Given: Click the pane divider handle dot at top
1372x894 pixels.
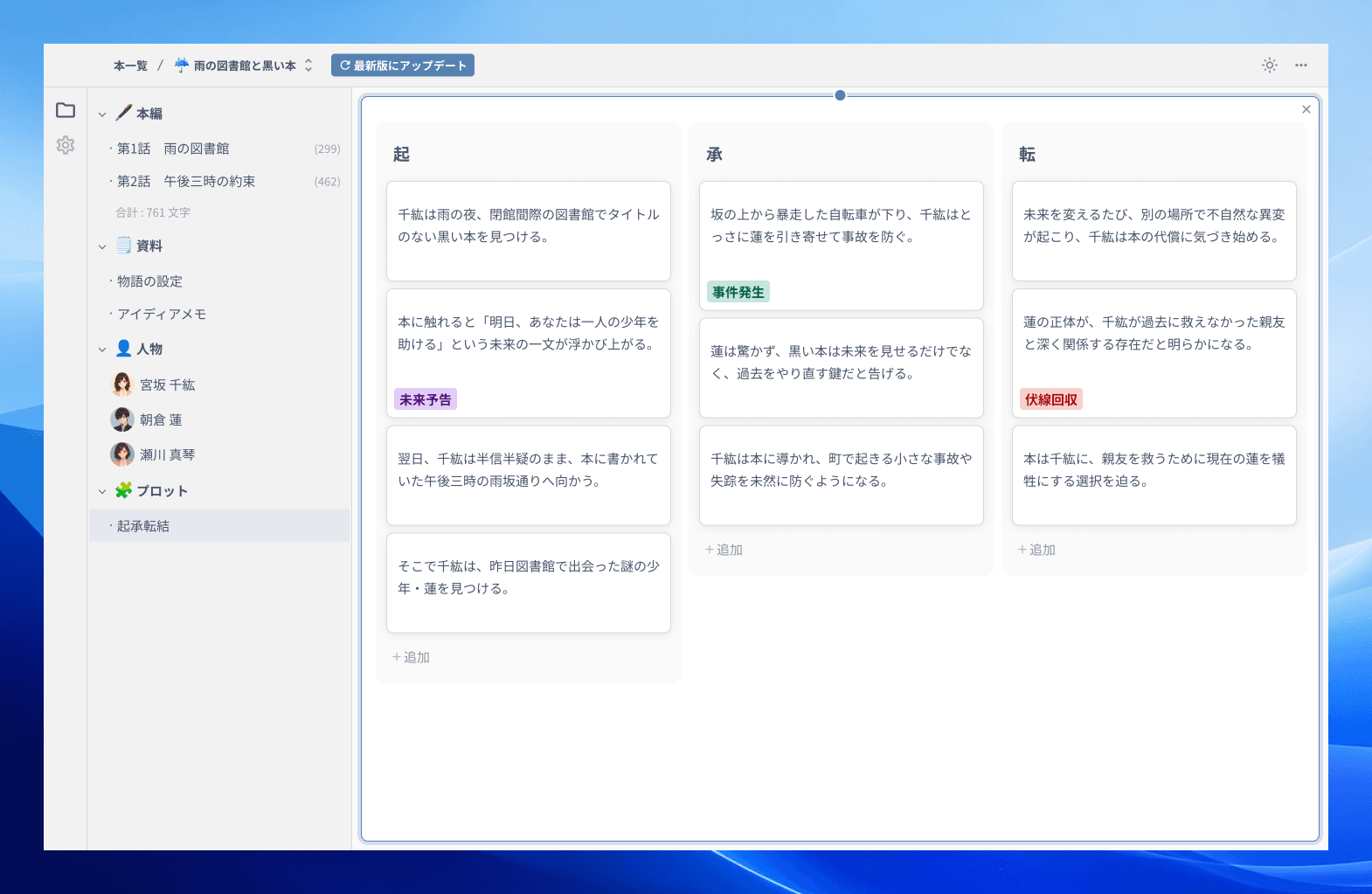Looking at the screenshot, I should [x=840, y=95].
